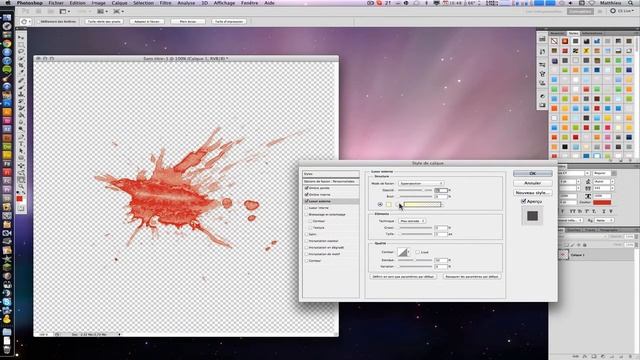Viewport: 640px width, 360px height.
Task: Enable the Lissé checkbox
Action: [417, 252]
